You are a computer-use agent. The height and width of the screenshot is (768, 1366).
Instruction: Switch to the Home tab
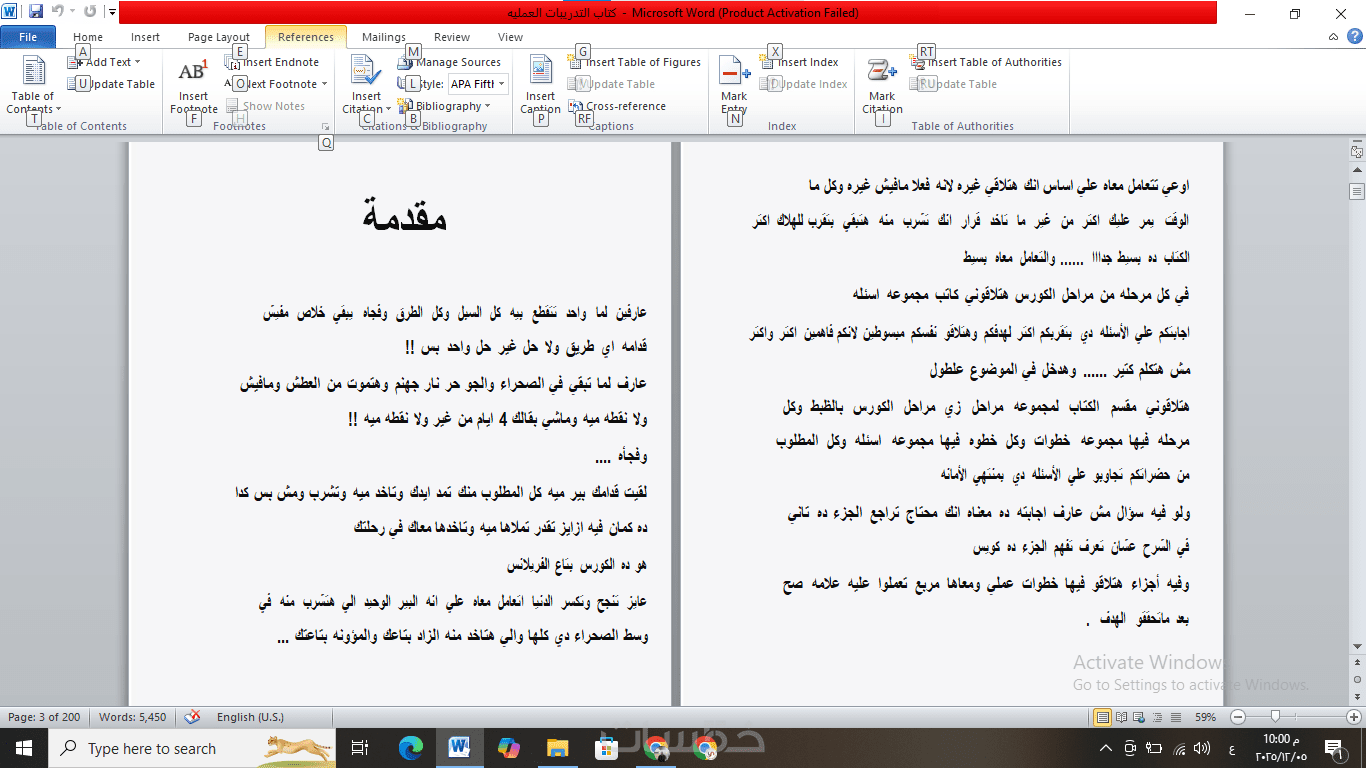88,37
